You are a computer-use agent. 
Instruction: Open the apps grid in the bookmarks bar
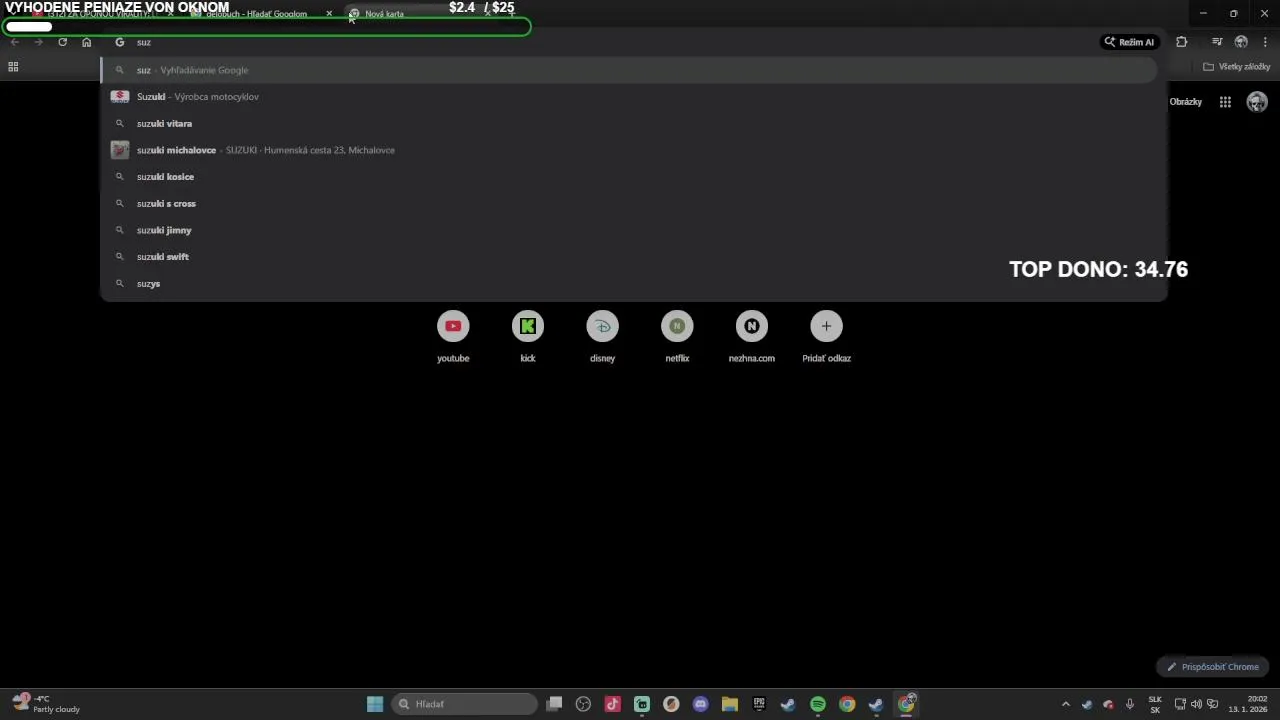[x=13, y=67]
